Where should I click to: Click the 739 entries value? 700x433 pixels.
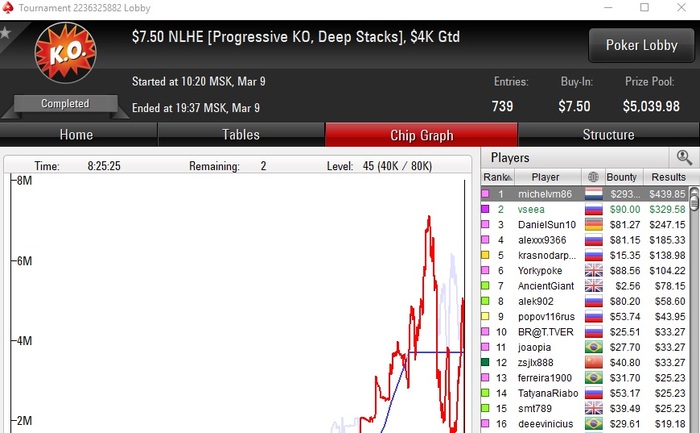[502, 106]
